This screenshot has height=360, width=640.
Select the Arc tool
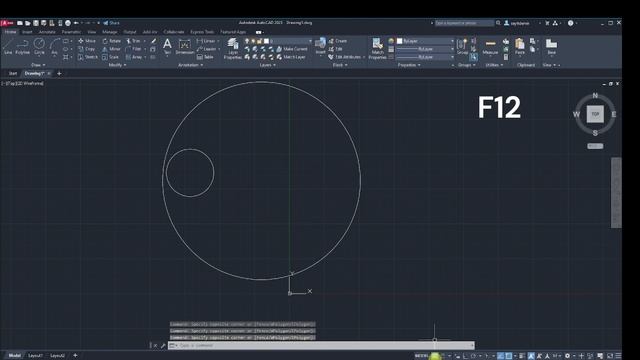tap(54, 47)
